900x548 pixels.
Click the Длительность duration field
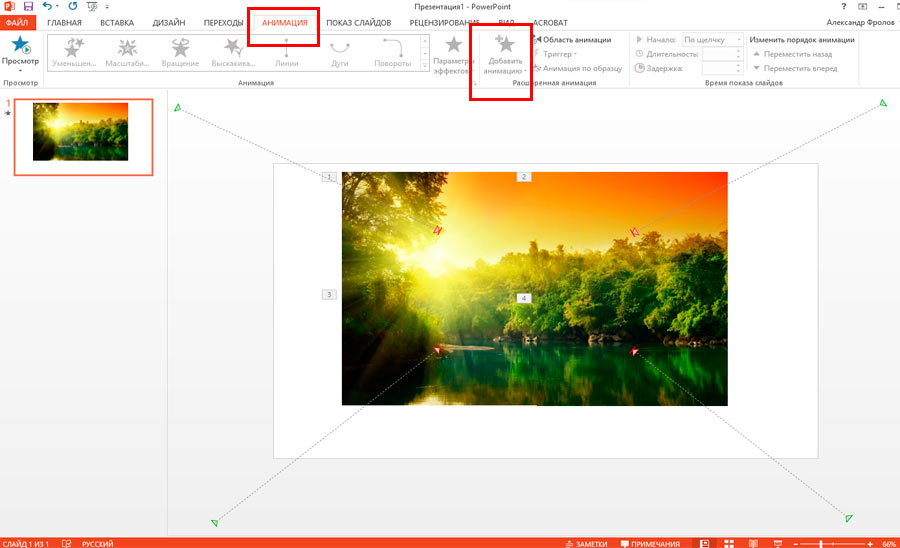click(722, 54)
